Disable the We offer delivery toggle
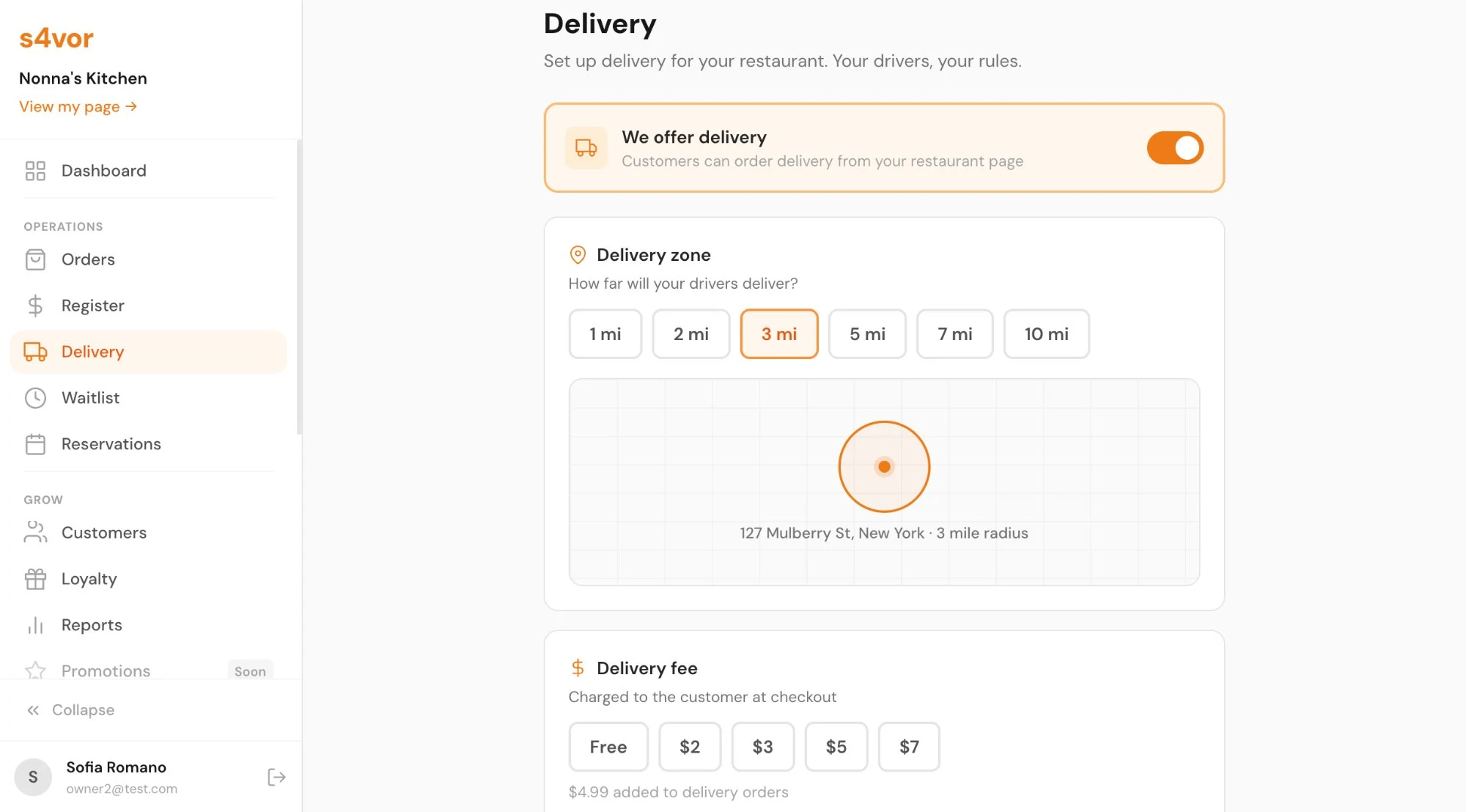This screenshot has width=1466, height=812. [1174, 147]
